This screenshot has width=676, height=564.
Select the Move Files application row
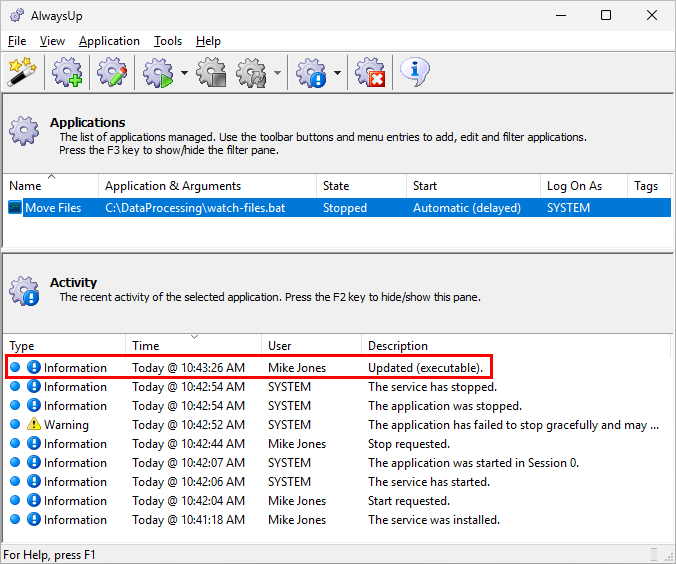click(x=339, y=208)
